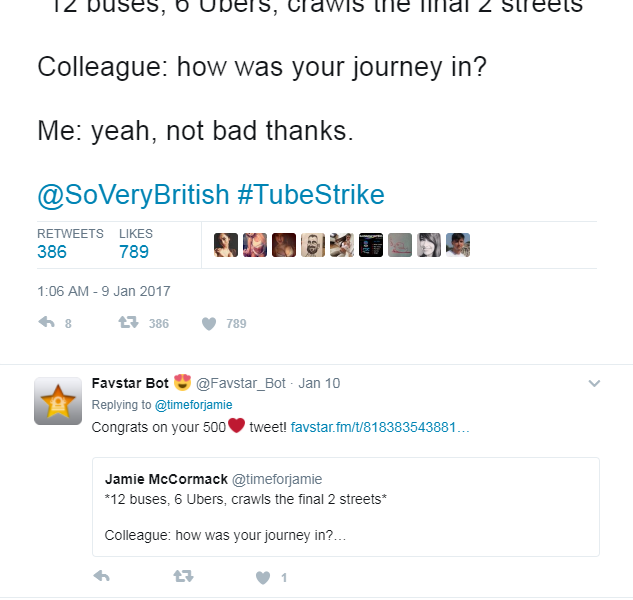This screenshot has height=600, width=633.
Task: Open @timeforjamie replying-to link
Action: tap(193, 405)
